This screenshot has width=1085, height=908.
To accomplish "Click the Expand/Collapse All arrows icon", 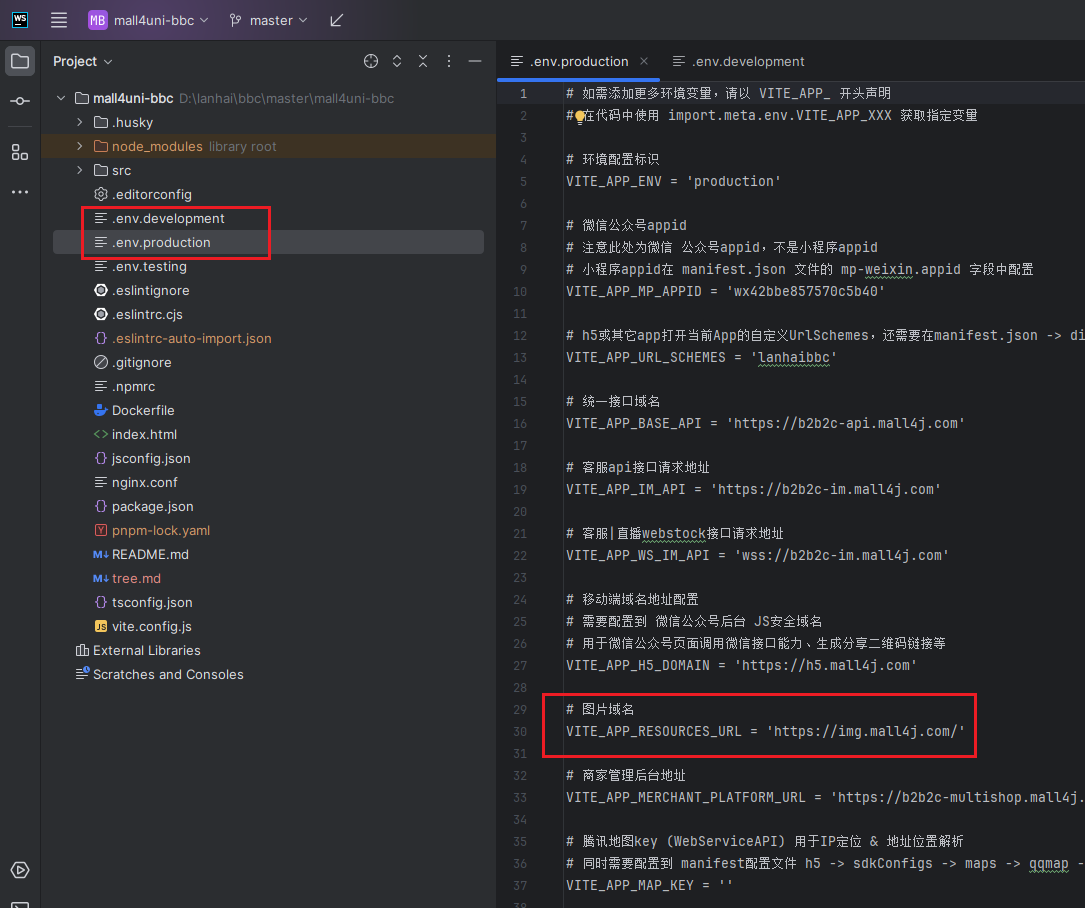I will 397,61.
